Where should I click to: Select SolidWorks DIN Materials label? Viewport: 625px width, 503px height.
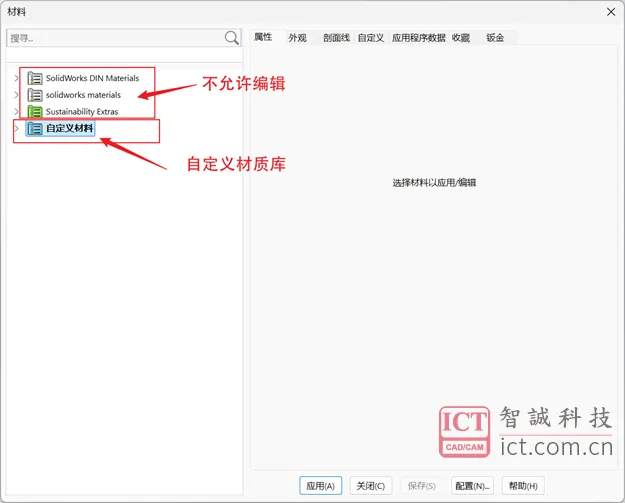tap(92, 78)
